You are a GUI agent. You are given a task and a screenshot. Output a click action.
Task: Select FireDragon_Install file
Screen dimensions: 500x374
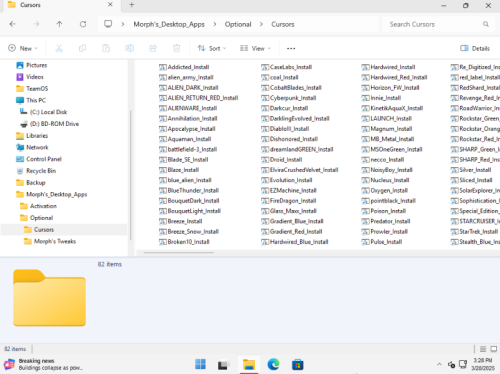(289, 201)
